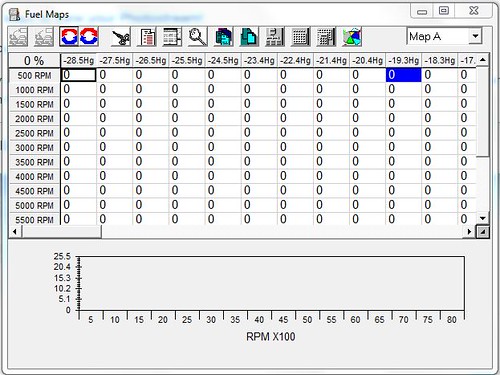Click the dark blue stacked pages copy icon

click(x=224, y=37)
